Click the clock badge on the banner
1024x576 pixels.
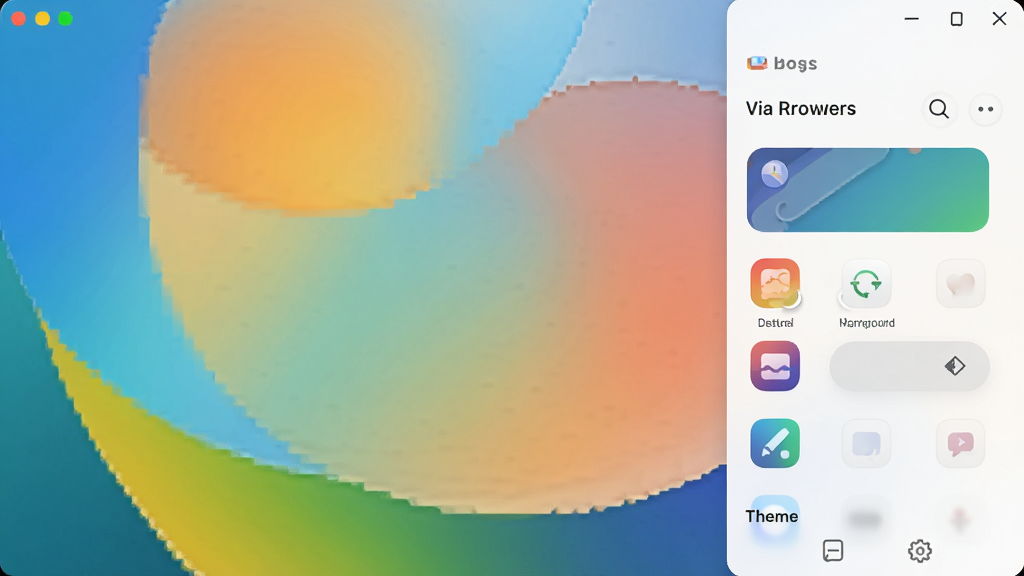[x=775, y=174]
